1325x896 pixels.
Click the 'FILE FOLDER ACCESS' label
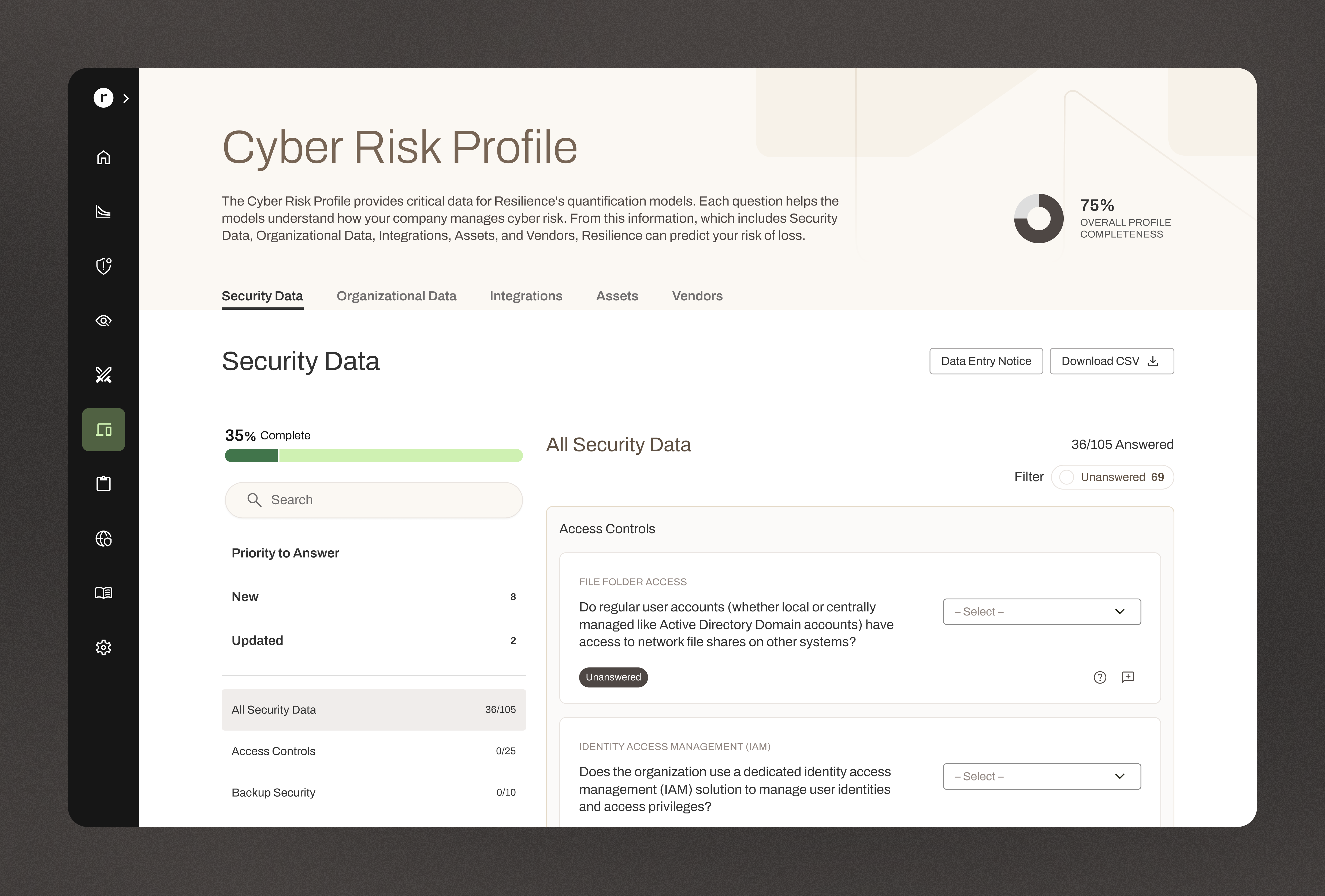[x=632, y=582]
